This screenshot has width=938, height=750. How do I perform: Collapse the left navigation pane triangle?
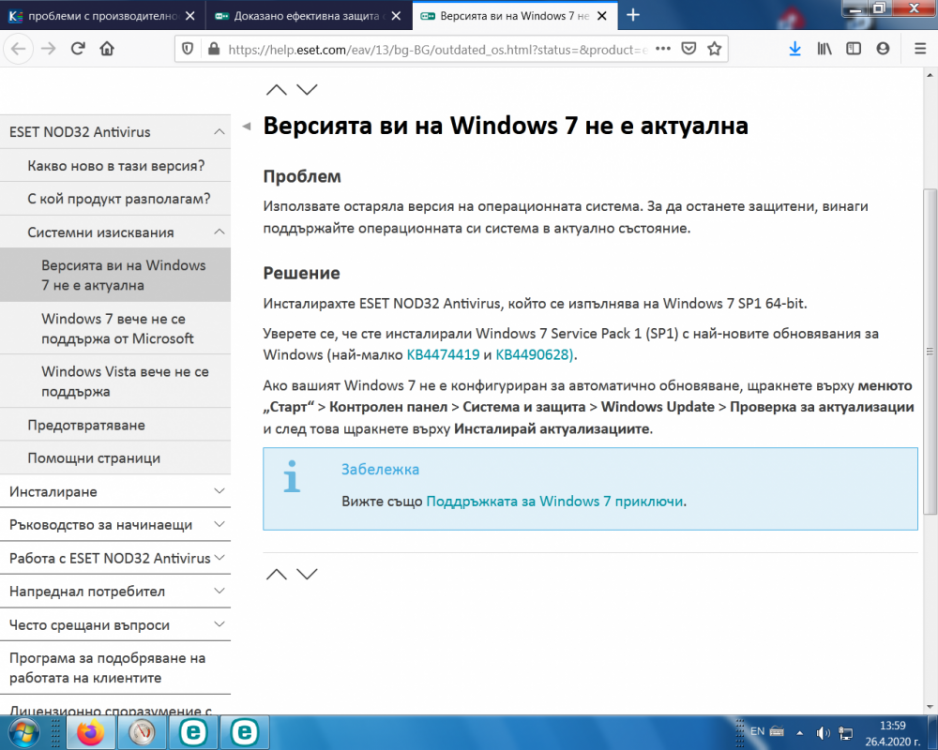coord(246,126)
